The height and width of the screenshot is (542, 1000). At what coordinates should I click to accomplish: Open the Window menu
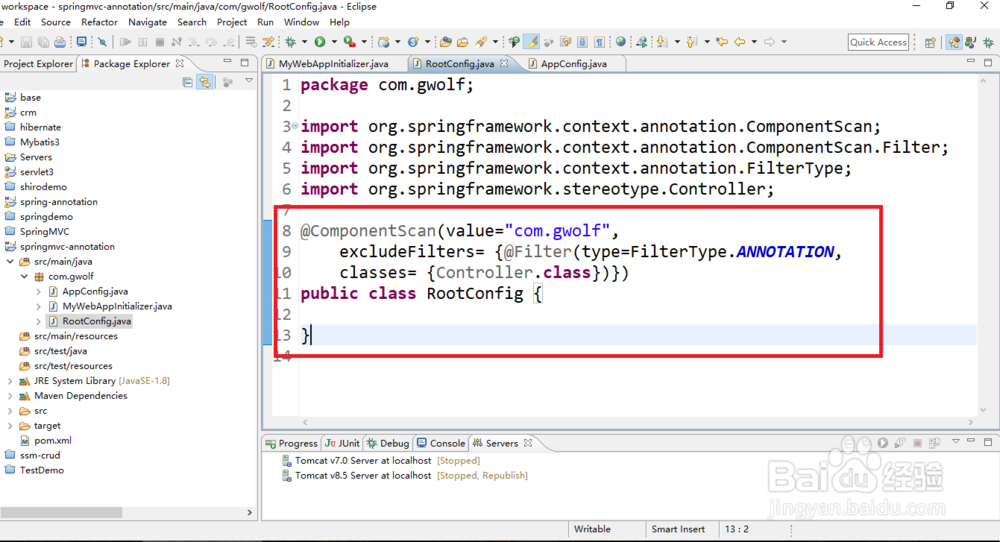[x=301, y=22]
